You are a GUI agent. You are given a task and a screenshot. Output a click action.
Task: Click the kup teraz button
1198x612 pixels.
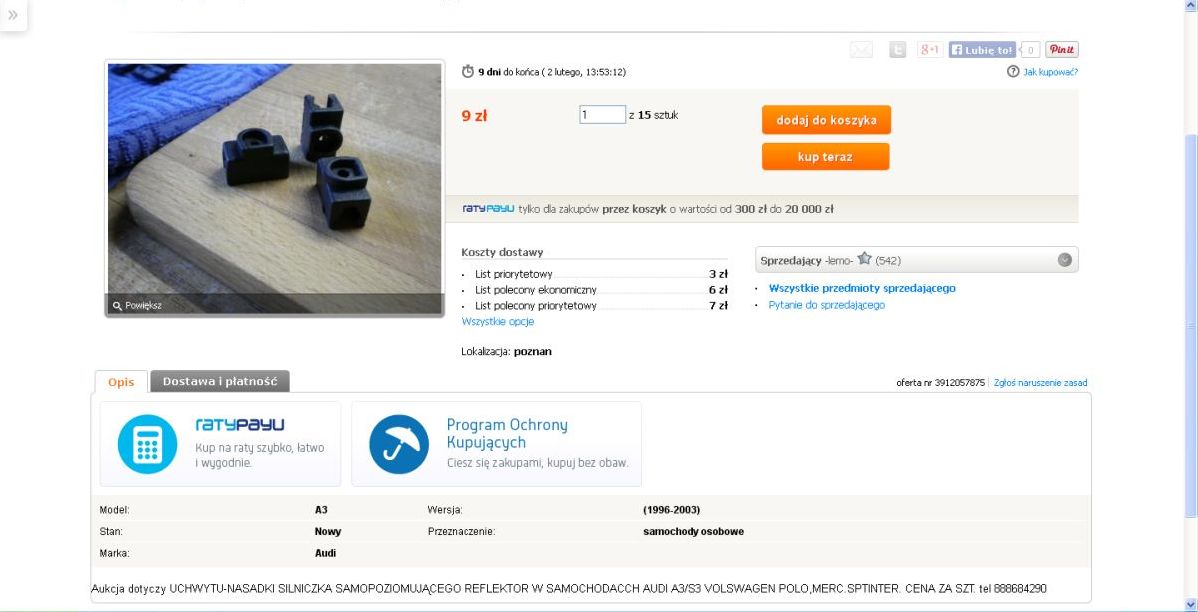[x=825, y=157]
